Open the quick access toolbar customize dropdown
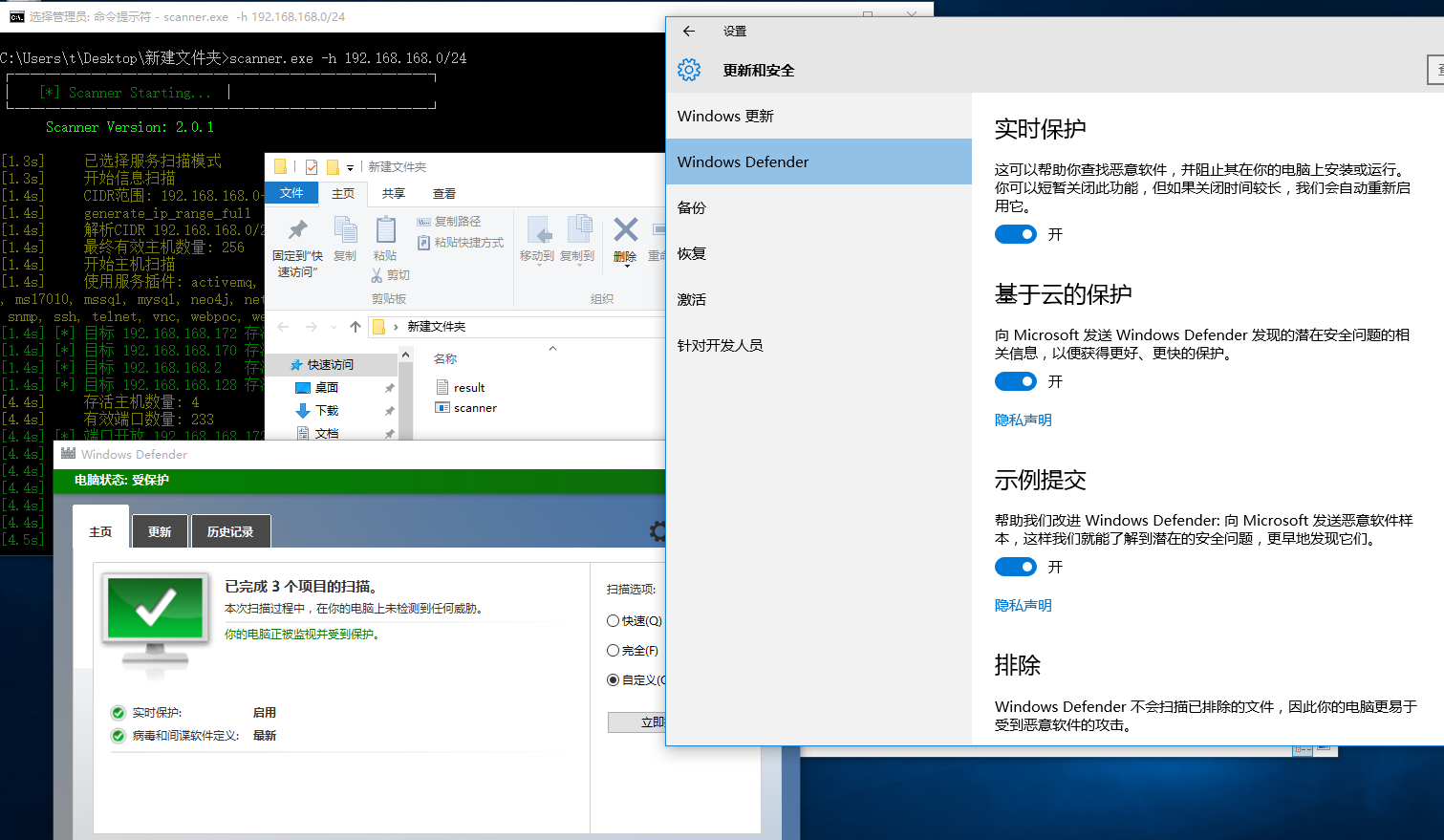The width and height of the screenshot is (1444, 840). [x=350, y=168]
